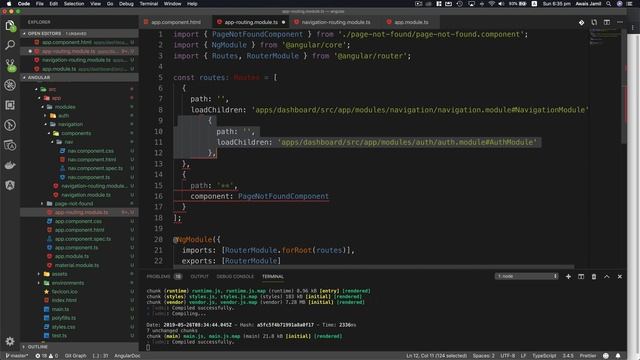Click Ln 12, Col 11 cursor position
Viewport: 640px width, 360px height.
[436, 356]
